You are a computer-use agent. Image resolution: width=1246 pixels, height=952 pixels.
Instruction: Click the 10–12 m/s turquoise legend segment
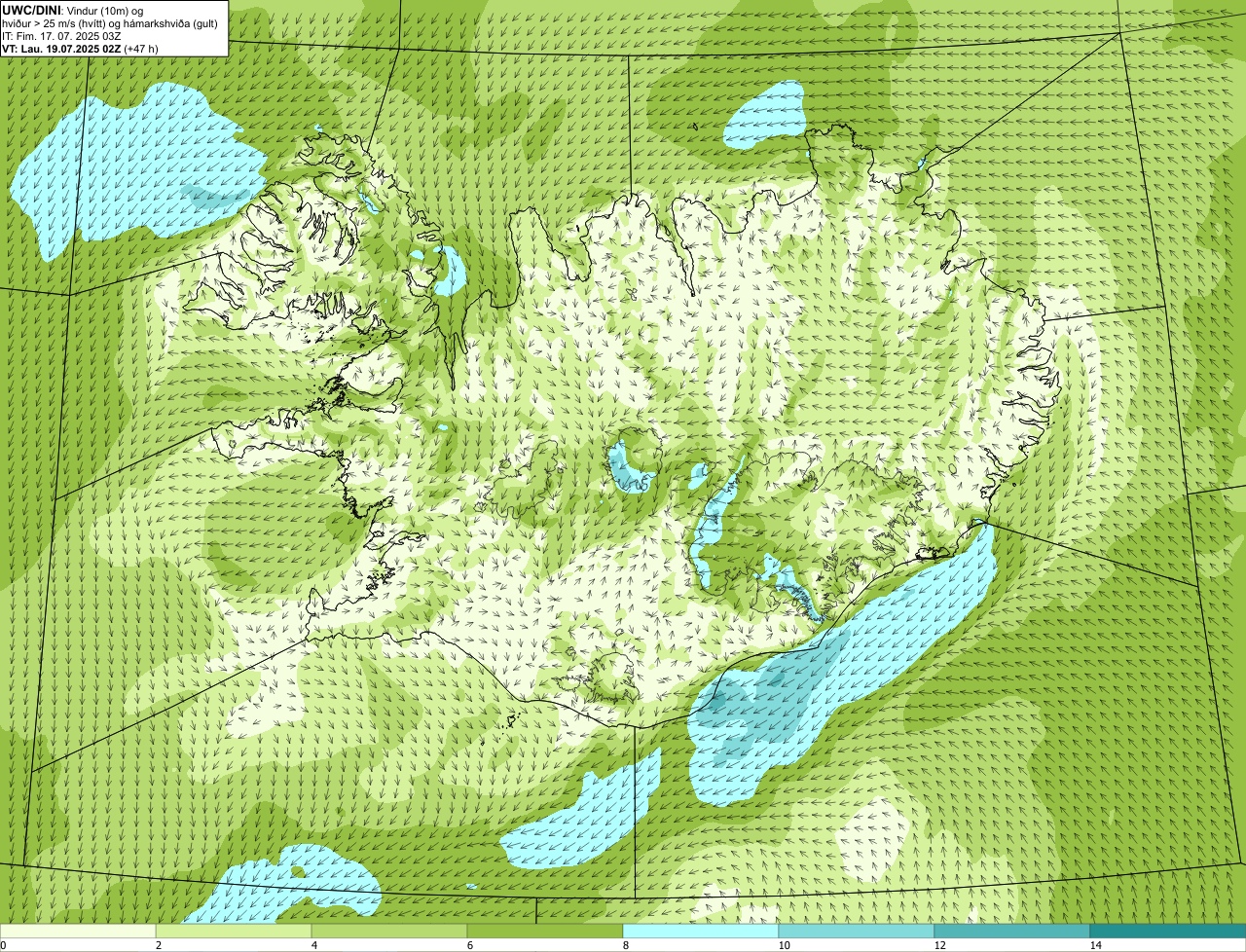click(x=857, y=931)
